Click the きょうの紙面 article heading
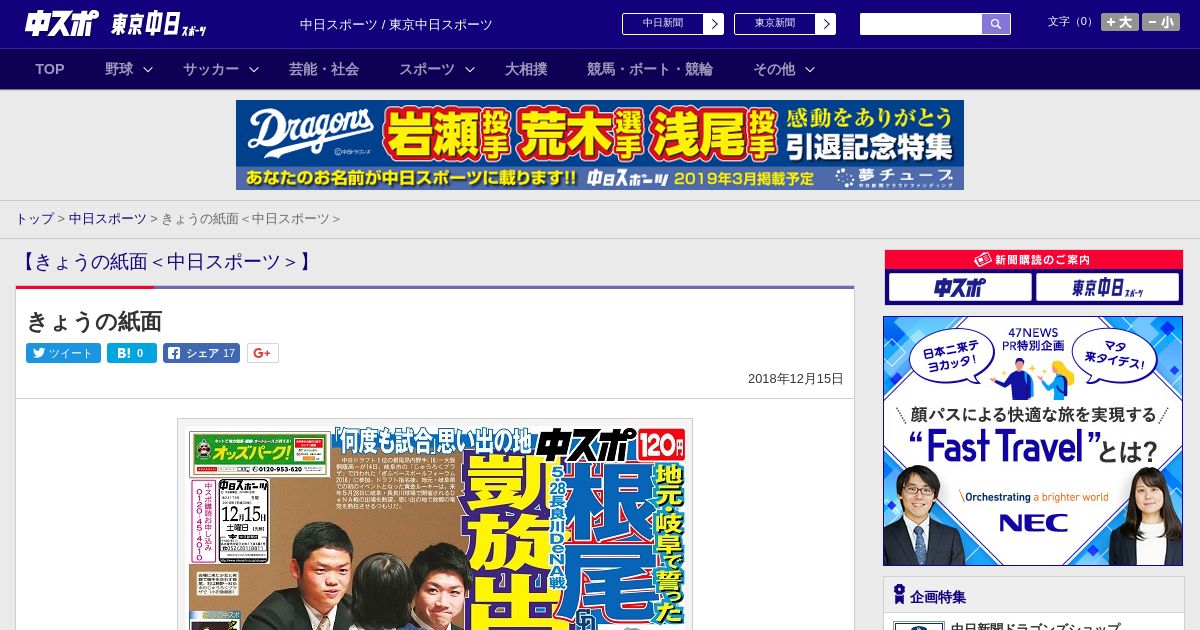The width and height of the screenshot is (1200, 630). coord(94,321)
